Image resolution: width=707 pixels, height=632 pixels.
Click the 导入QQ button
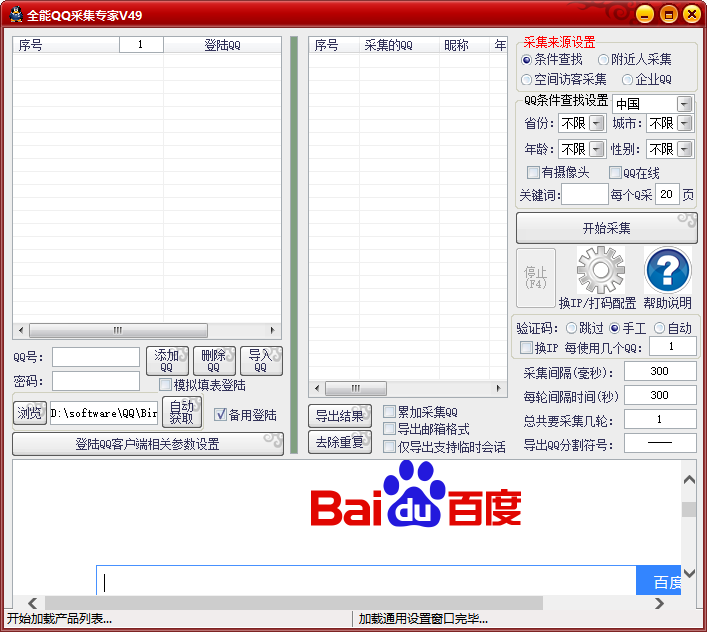tap(261, 361)
